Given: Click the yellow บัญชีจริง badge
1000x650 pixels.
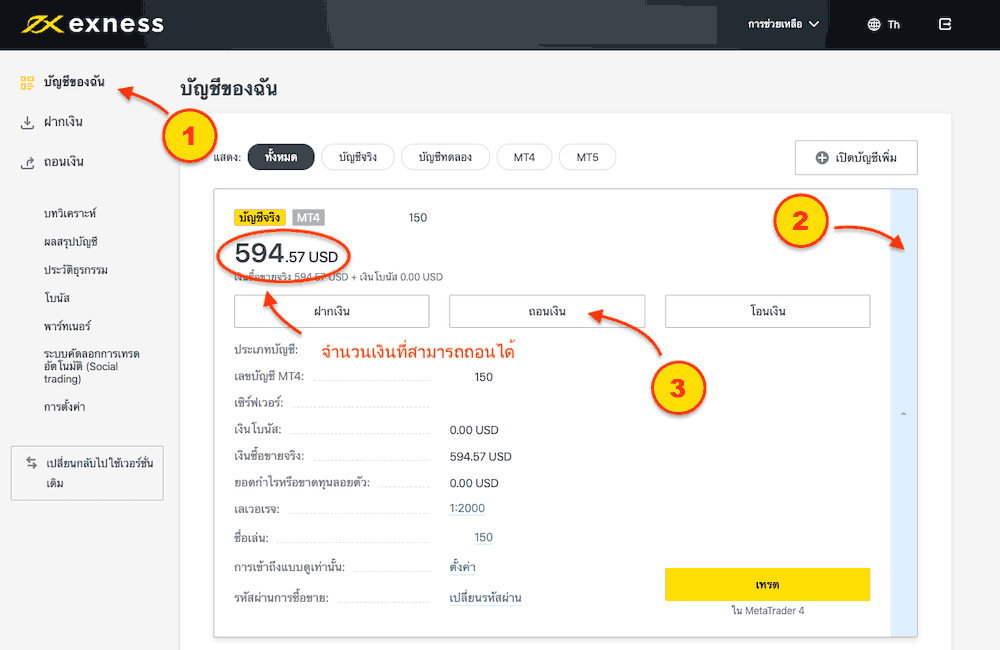Looking at the screenshot, I should tap(260, 218).
